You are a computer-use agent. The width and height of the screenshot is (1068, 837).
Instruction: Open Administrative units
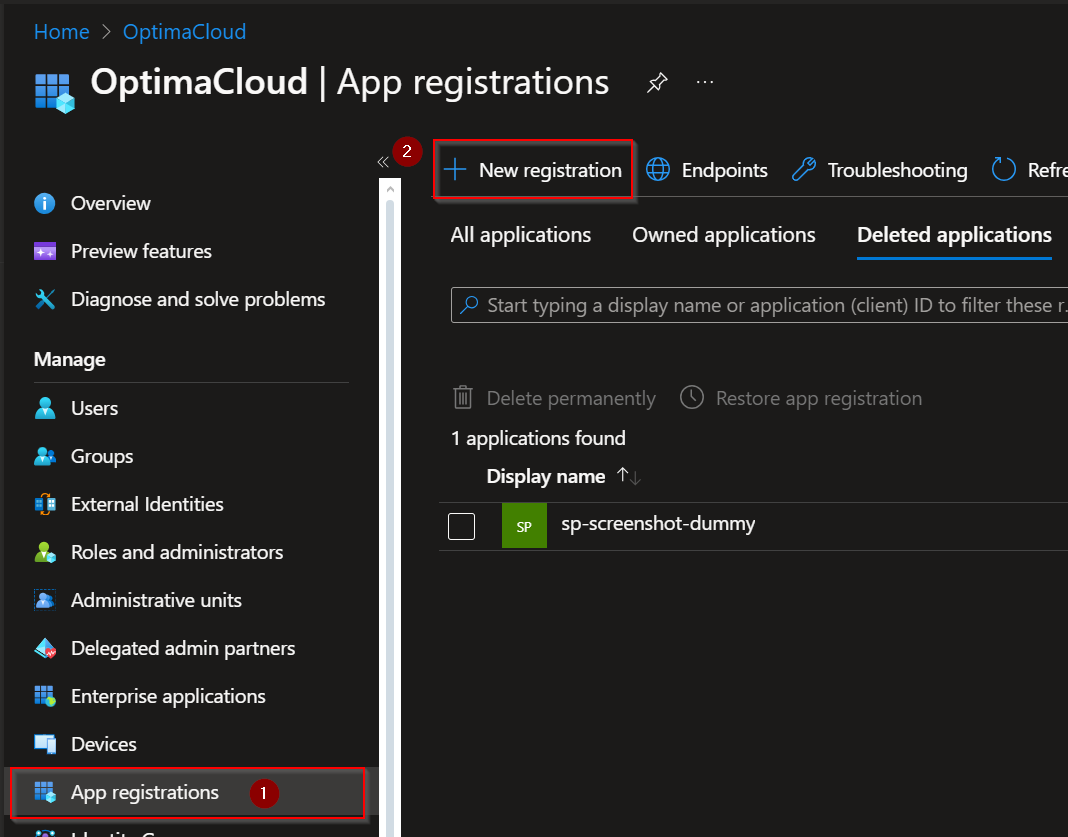click(156, 600)
